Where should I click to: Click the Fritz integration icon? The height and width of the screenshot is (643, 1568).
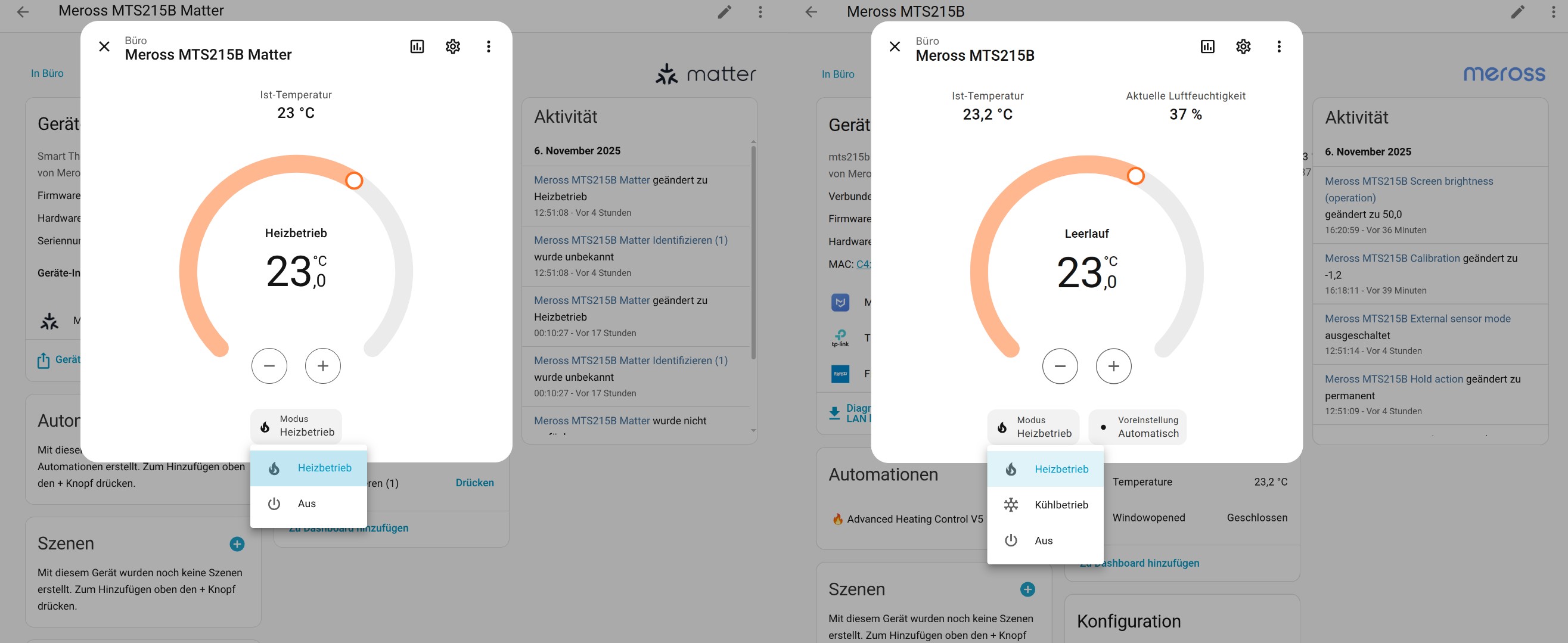(x=840, y=373)
